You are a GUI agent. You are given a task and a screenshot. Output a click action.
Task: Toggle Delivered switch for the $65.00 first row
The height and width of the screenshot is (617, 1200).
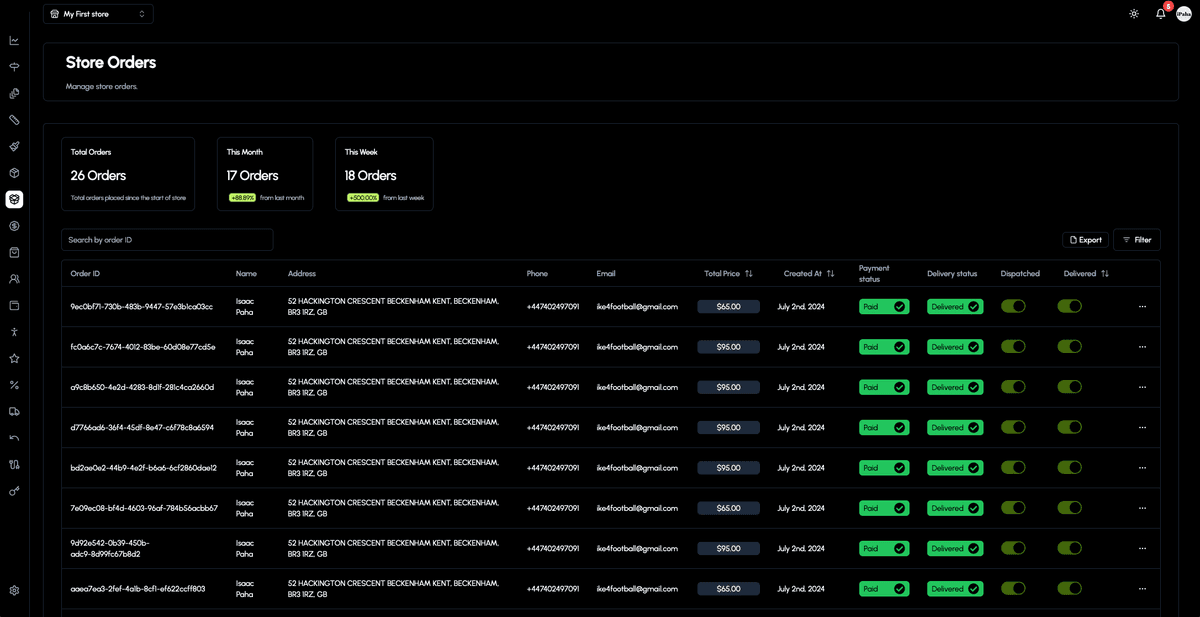(x=1069, y=307)
